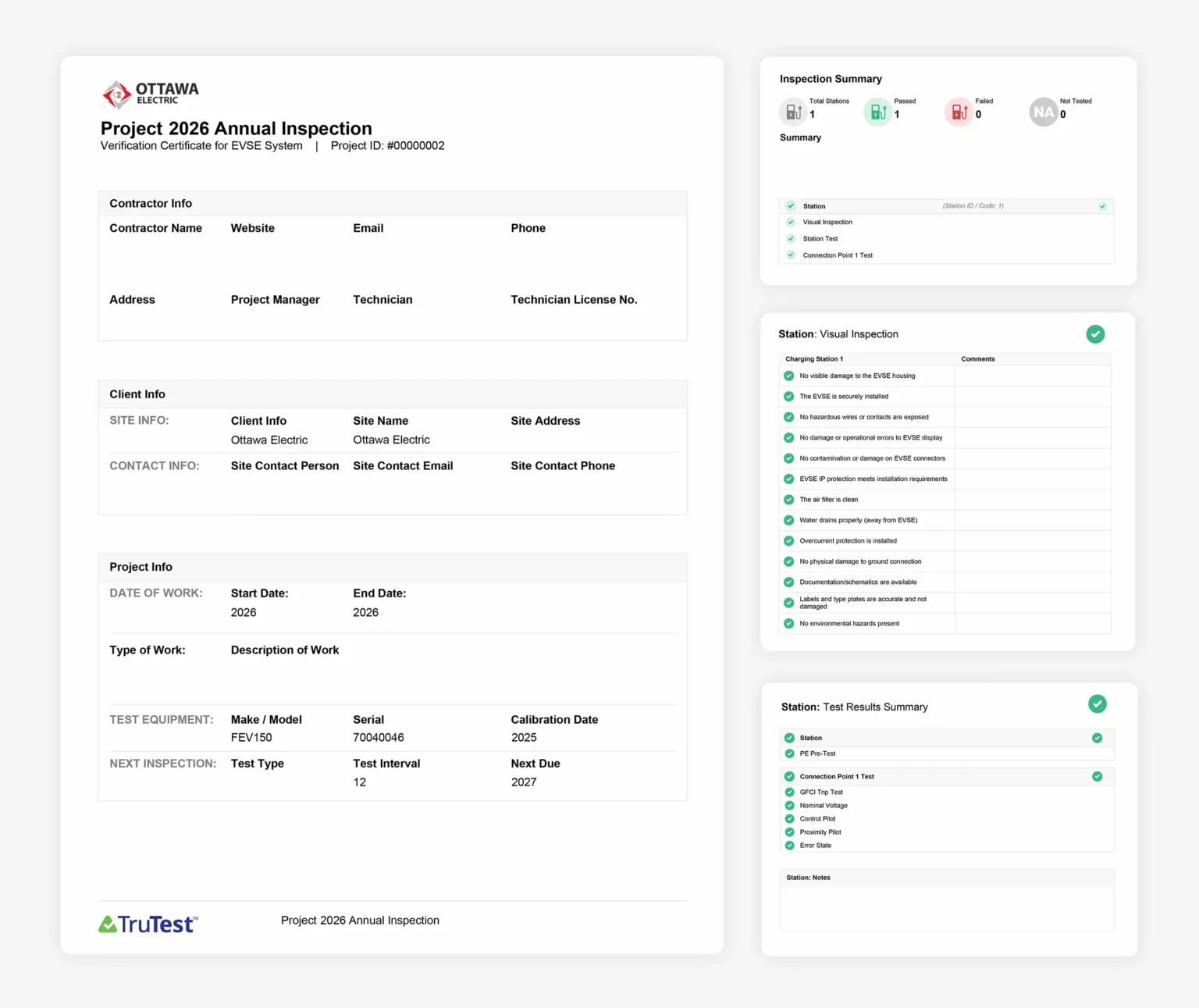Select the green Passed station icon
The image size is (1199, 1008).
[878, 112]
